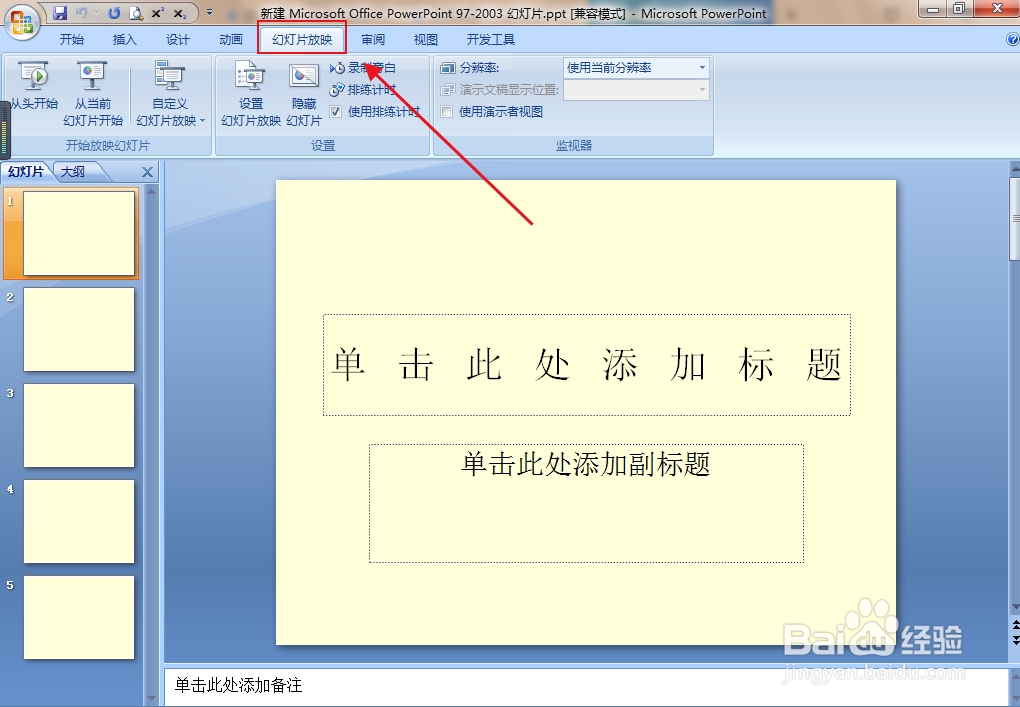Apply subscript from quick access toolbar

pos(180,12)
